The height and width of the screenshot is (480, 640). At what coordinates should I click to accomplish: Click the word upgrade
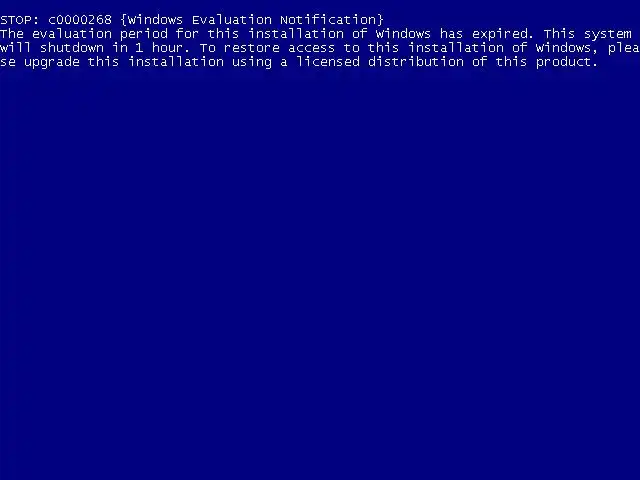coord(52,62)
